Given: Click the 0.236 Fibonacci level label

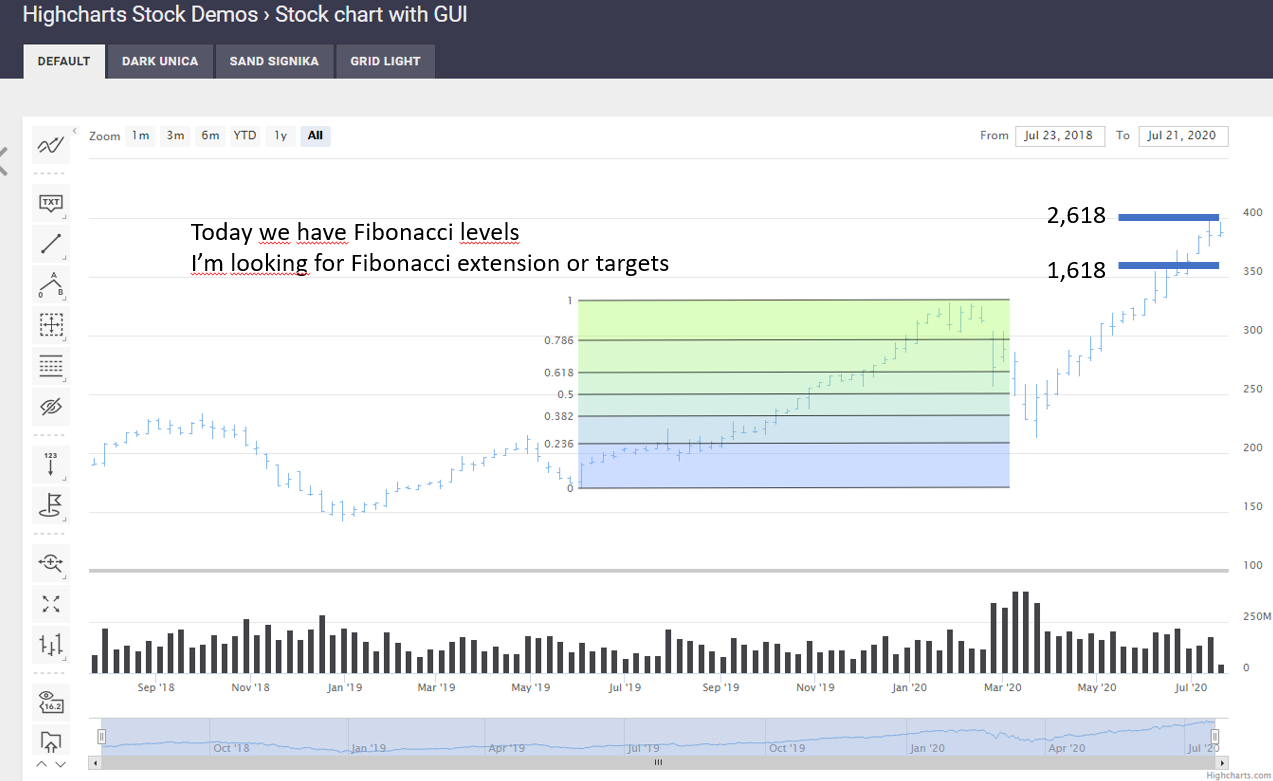Looking at the screenshot, I should (x=559, y=444).
